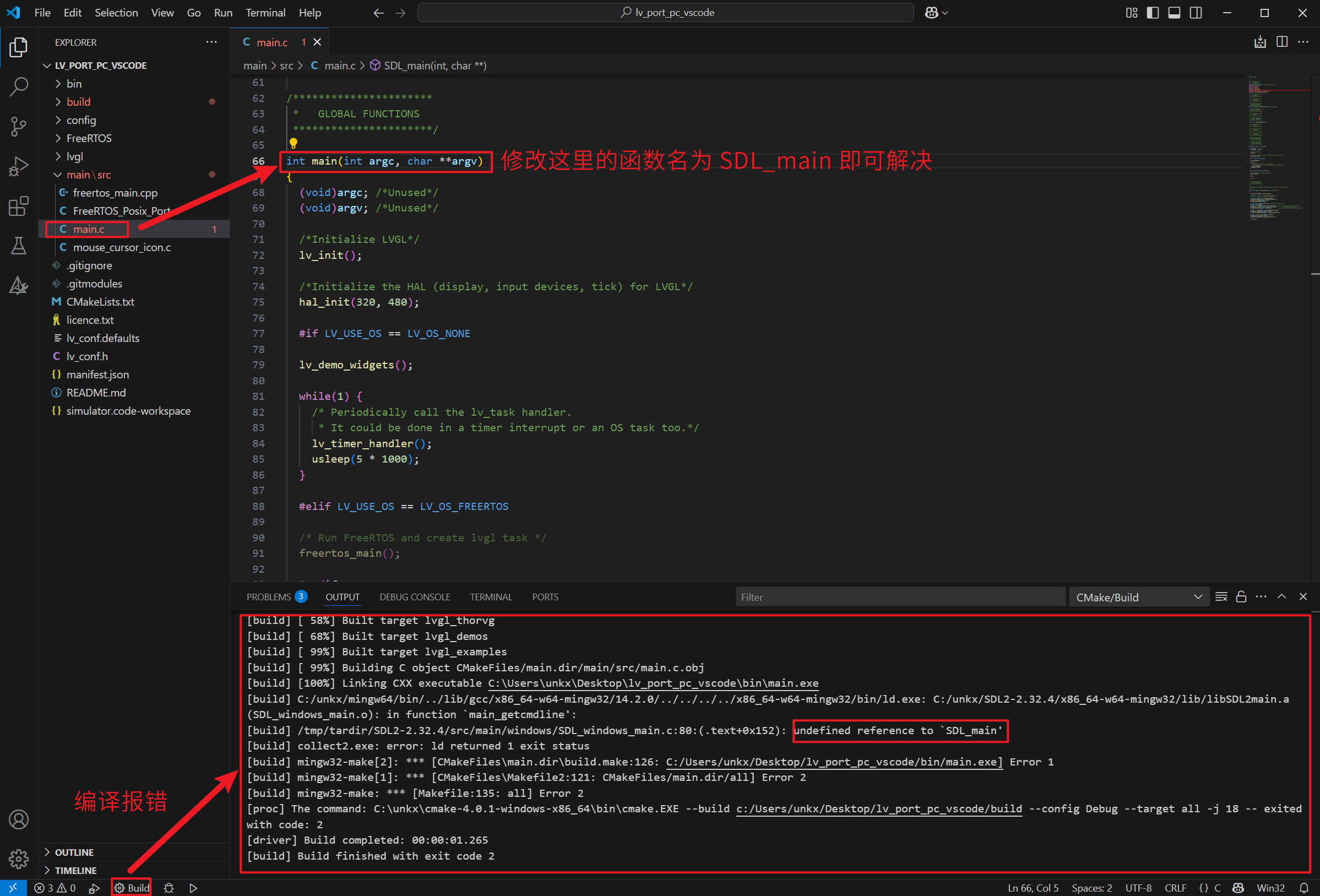
Task: Open the Source Control view
Action: (x=19, y=127)
